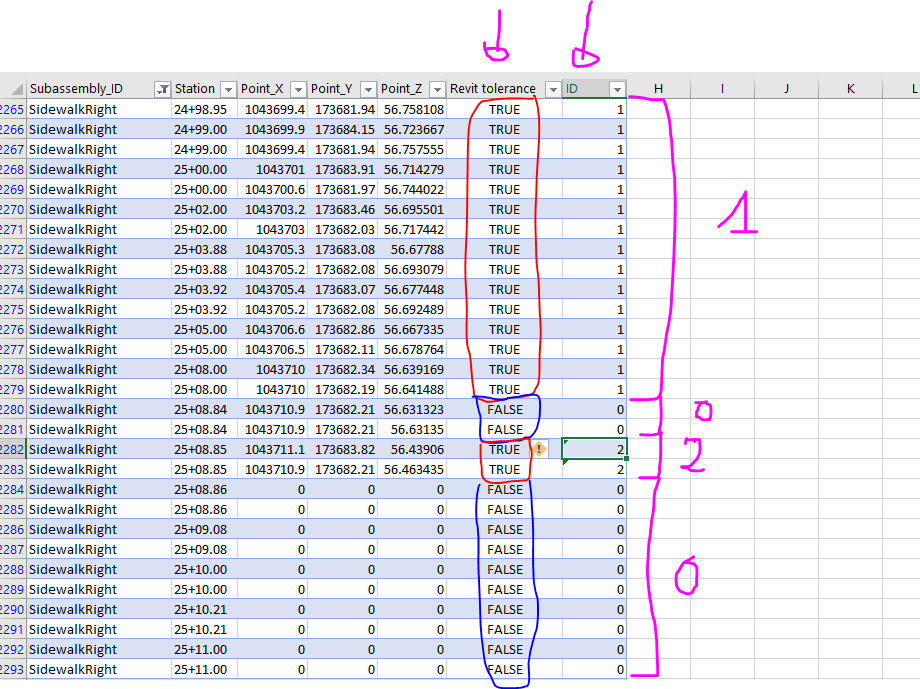Select SidewalkRight cell in row 2284
Screen dimensions: 920x689
click(x=99, y=489)
